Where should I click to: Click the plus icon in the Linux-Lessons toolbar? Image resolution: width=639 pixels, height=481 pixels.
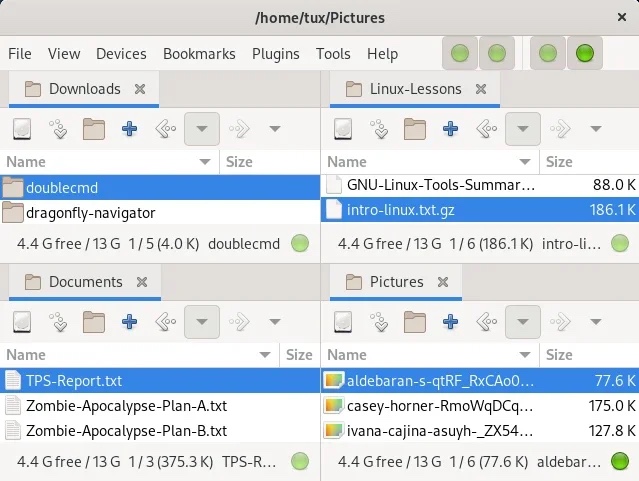(x=450, y=128)
